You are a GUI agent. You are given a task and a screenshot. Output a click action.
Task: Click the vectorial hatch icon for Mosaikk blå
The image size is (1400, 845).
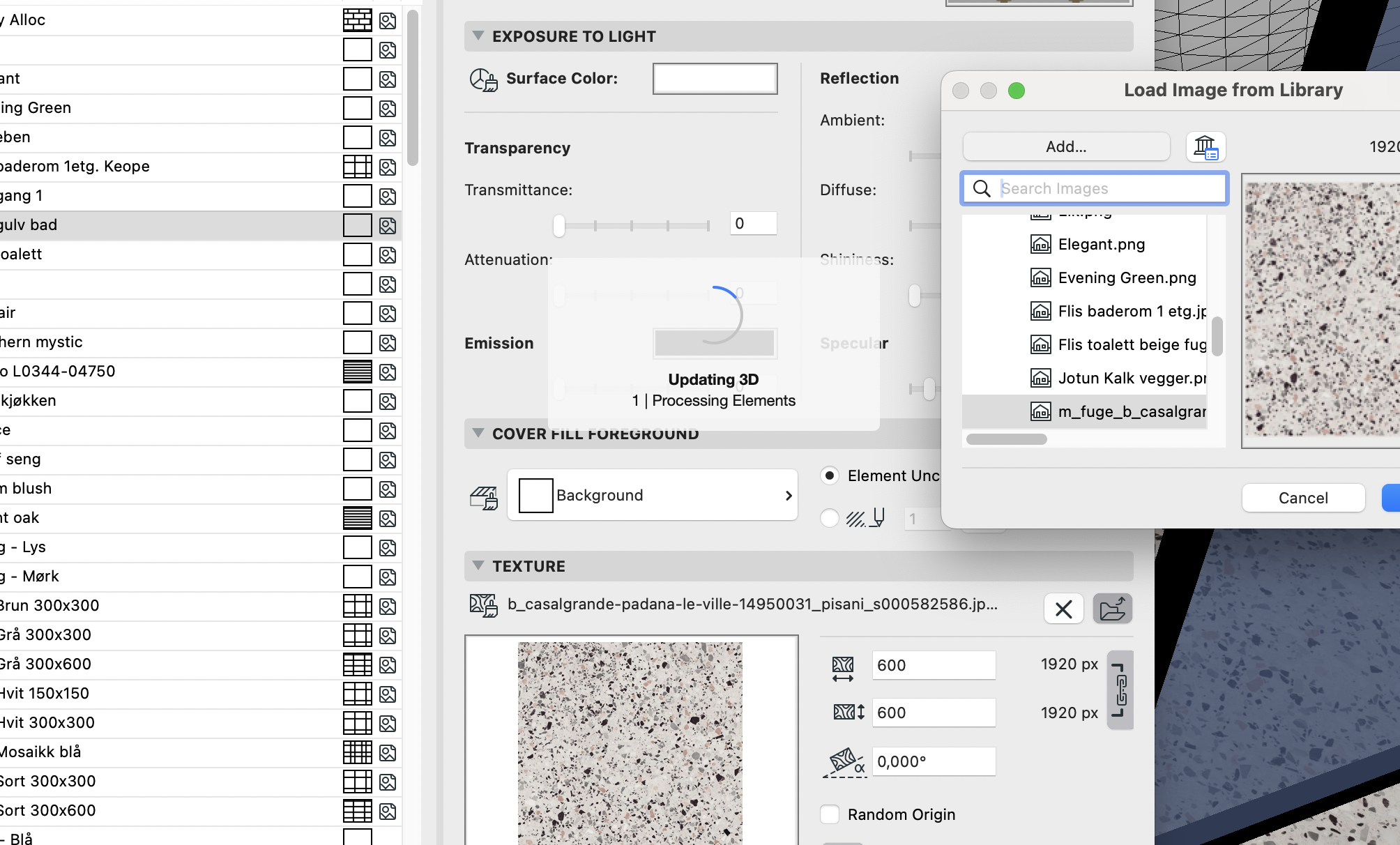point(357,752)
